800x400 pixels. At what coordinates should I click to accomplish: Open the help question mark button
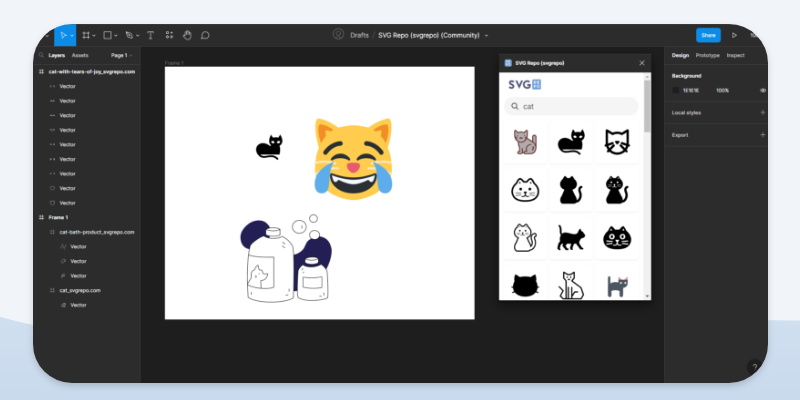click(x=755, y=367)
